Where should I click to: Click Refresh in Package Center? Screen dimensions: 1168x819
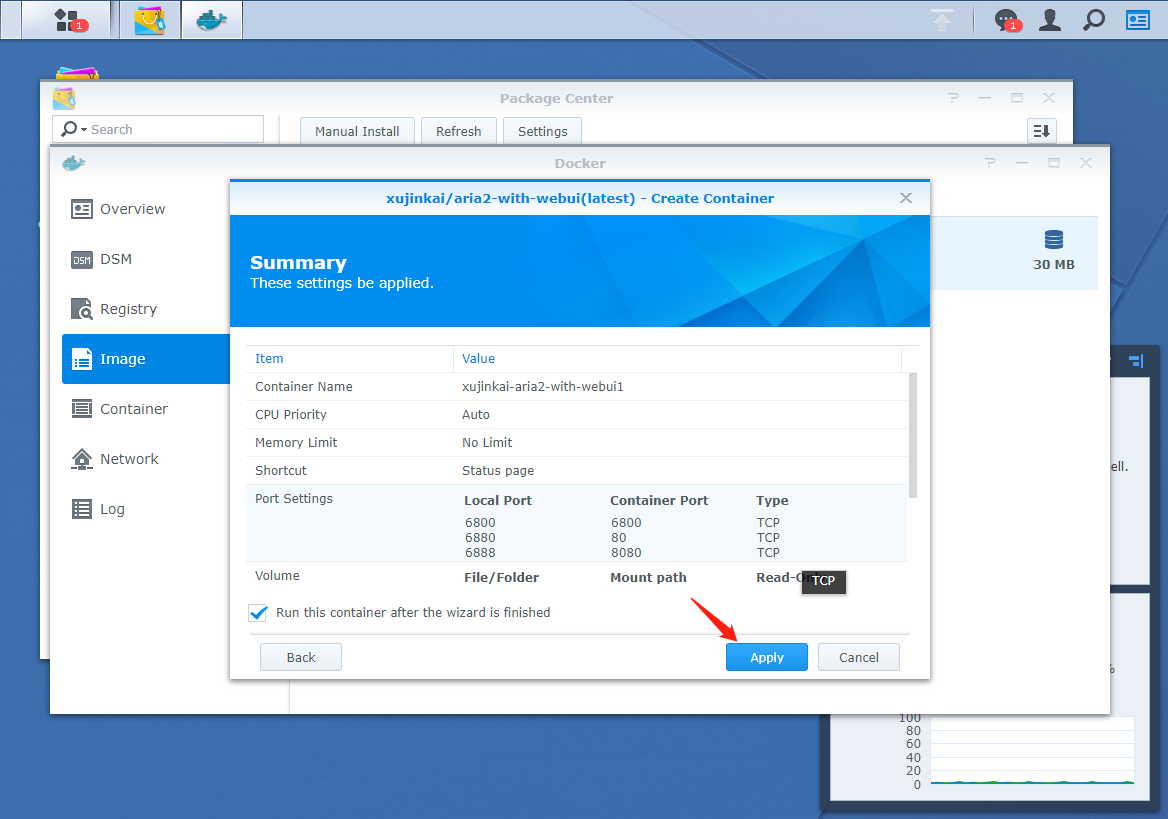[x=458, y=131]
